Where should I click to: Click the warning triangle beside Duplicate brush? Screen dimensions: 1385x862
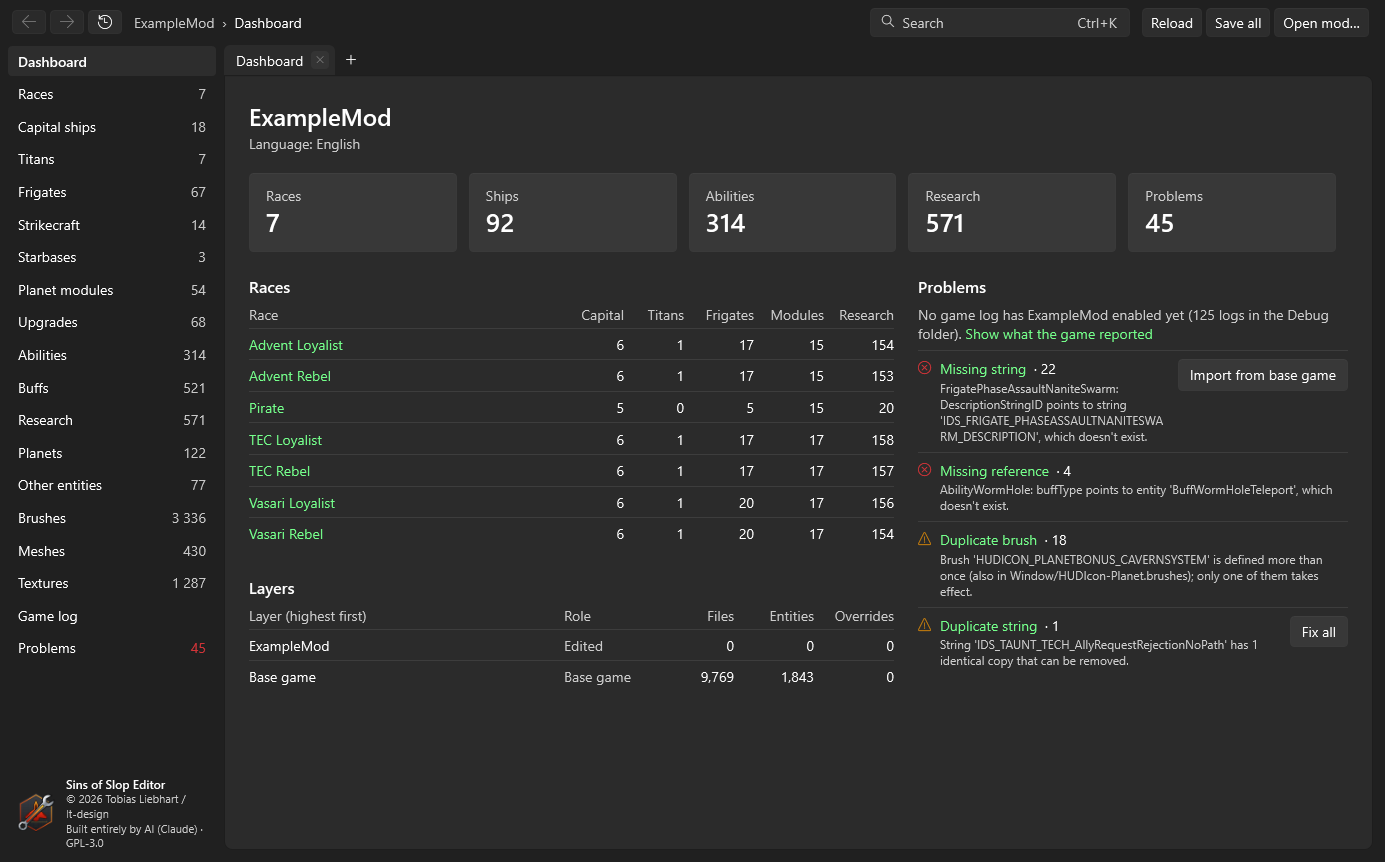tap(924, 540)
